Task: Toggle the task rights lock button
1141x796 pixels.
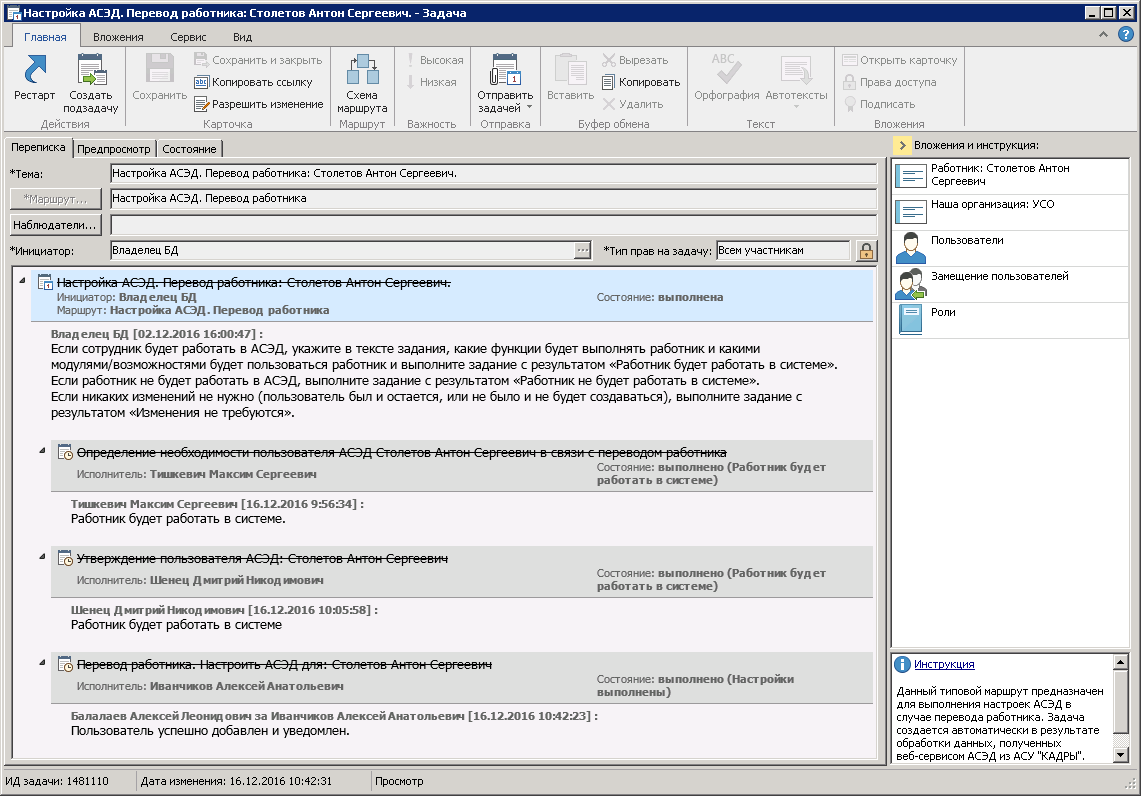Action: pyautogui.click(x=863, y=251)
